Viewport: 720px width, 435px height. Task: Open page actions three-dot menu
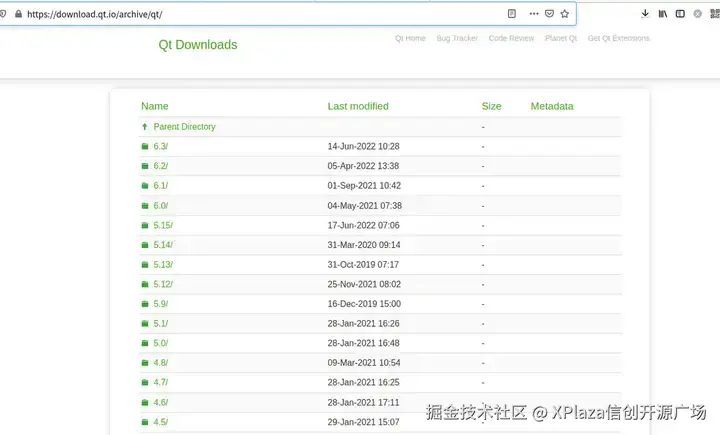[x=534, y=14]
